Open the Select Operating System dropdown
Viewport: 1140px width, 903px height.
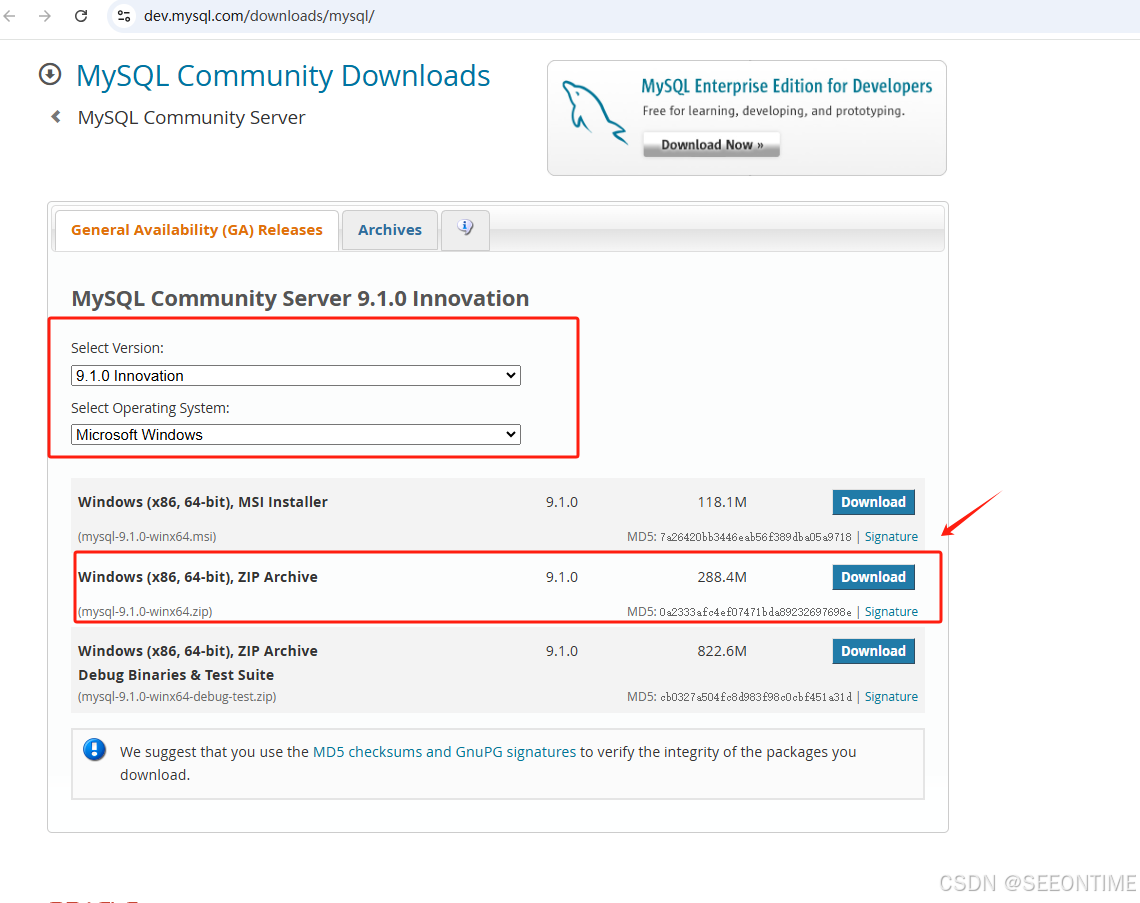click(x=296, y=435)
